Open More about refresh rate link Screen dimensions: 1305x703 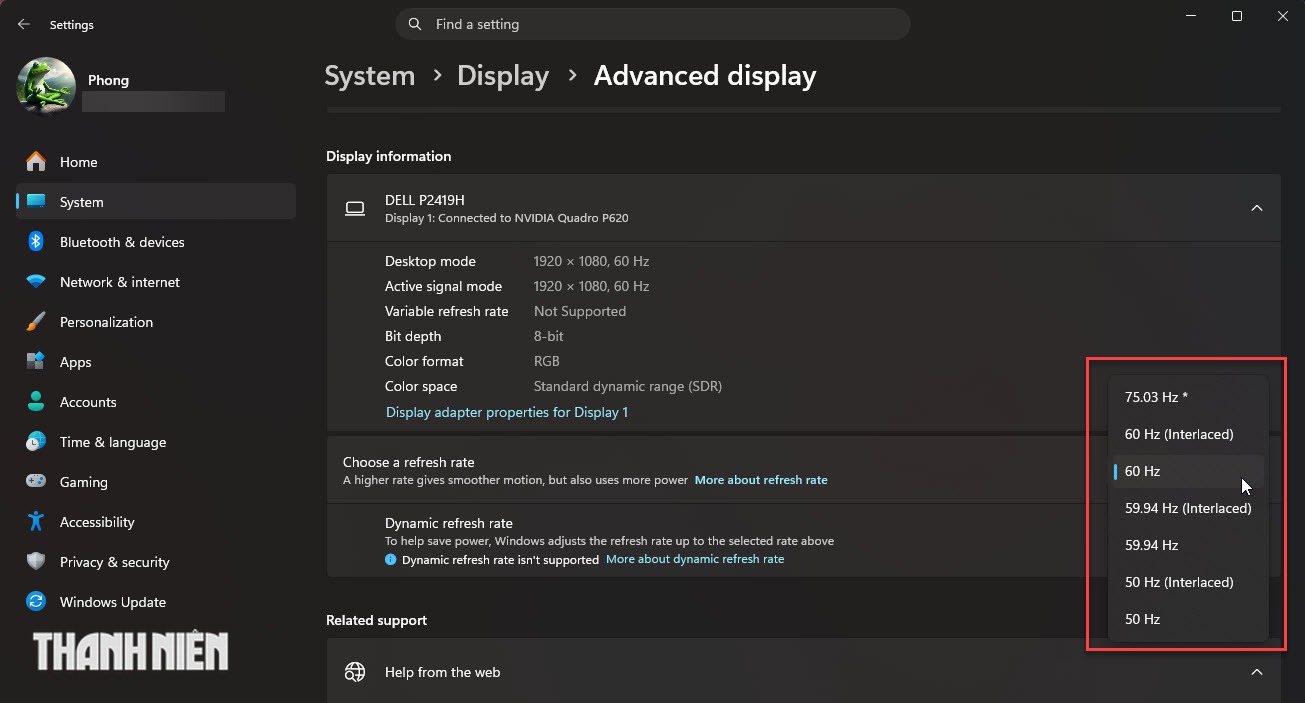click(761, 480)
